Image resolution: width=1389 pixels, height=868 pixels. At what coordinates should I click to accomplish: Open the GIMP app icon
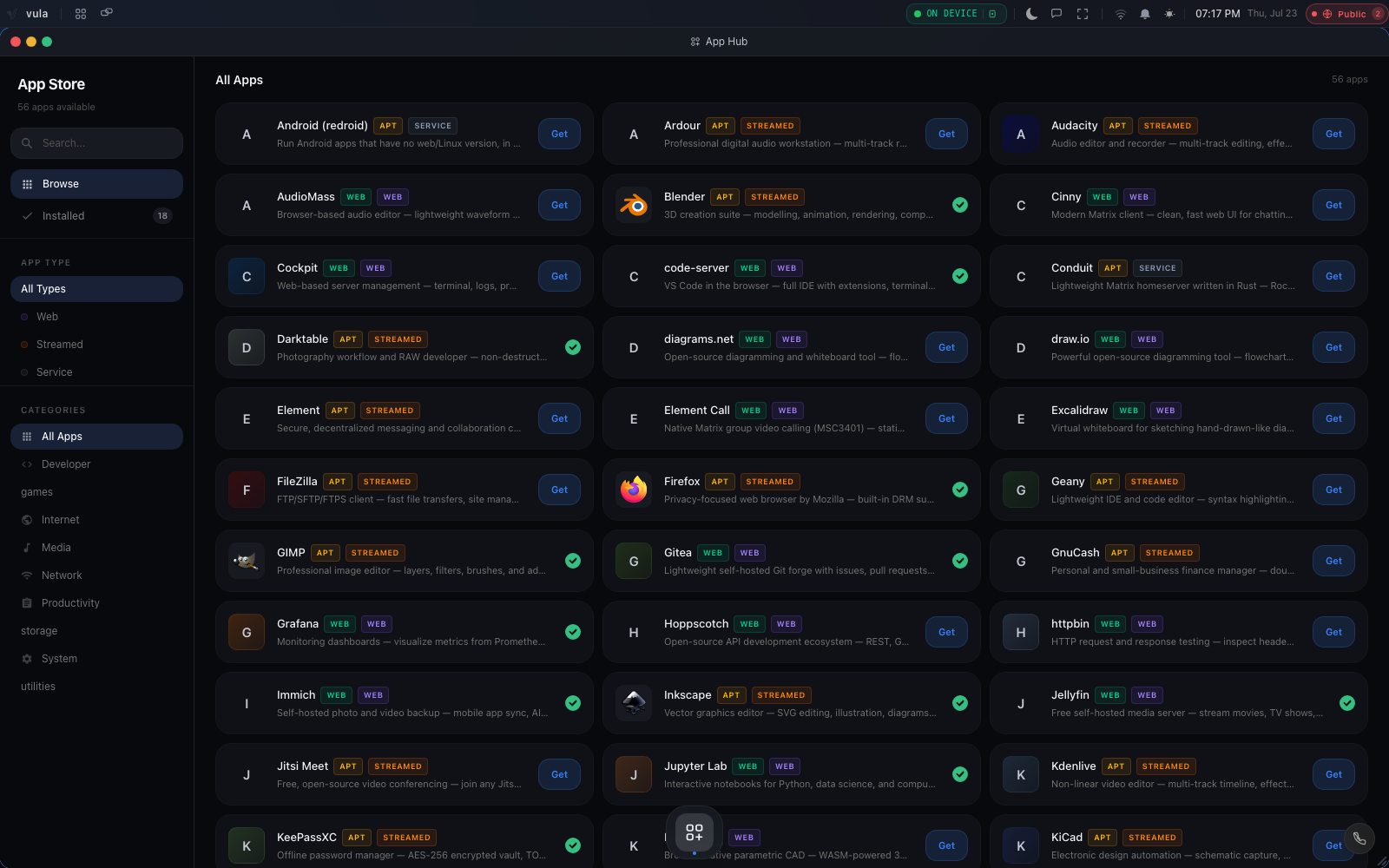(x=247, y=562)
